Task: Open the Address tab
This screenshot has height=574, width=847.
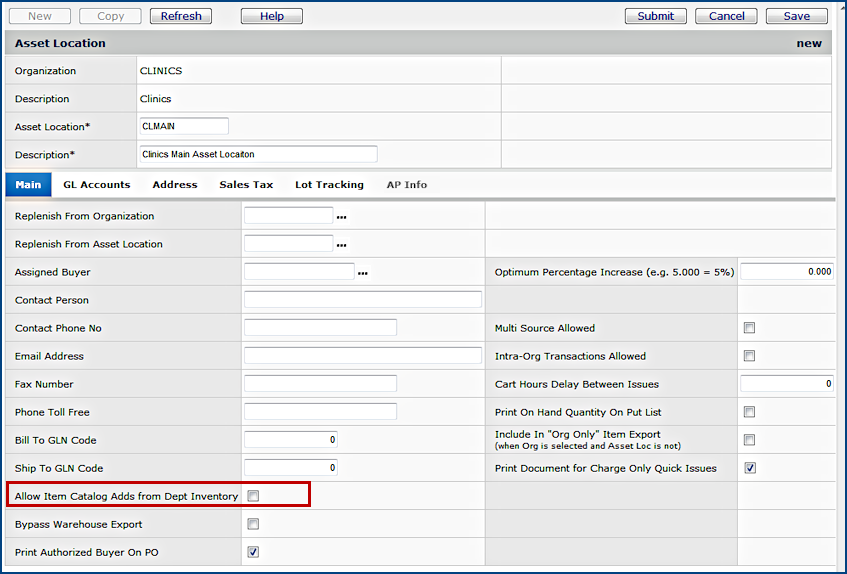Action: pyautogui.click(x=175, y=185)
